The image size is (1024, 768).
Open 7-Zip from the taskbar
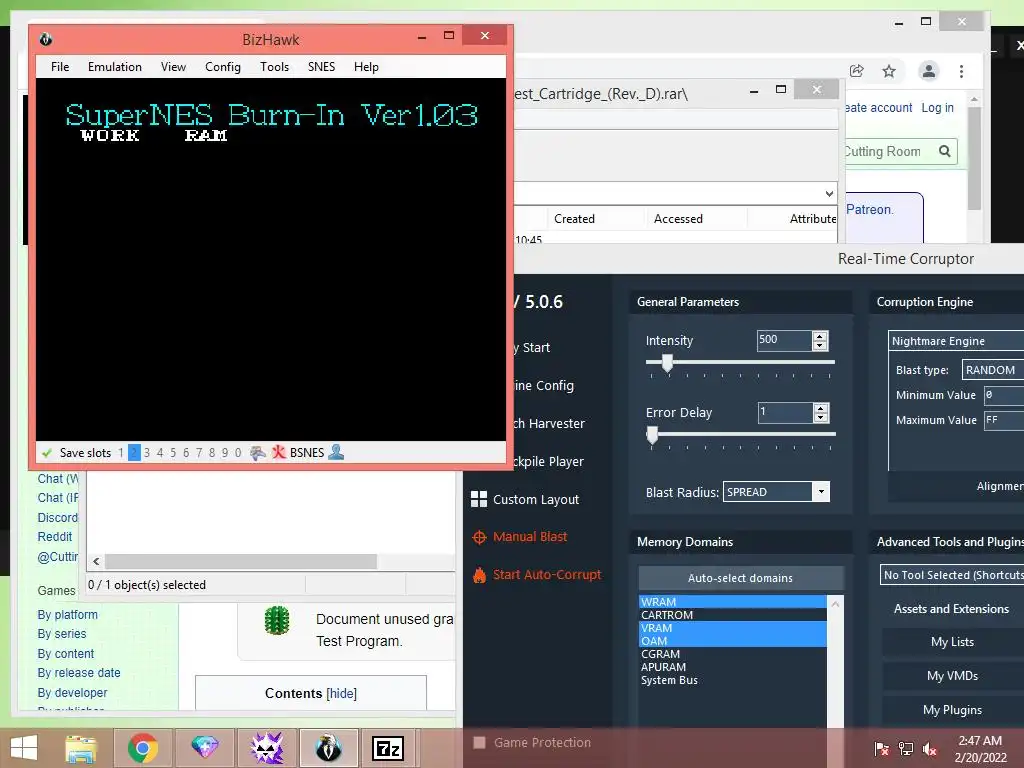388,748
